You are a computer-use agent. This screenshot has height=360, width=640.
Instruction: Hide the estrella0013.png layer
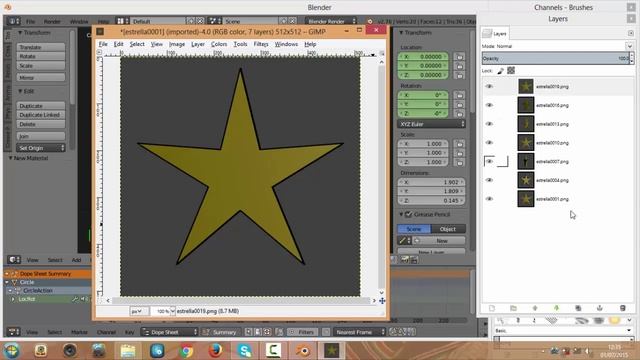(489, 124)
